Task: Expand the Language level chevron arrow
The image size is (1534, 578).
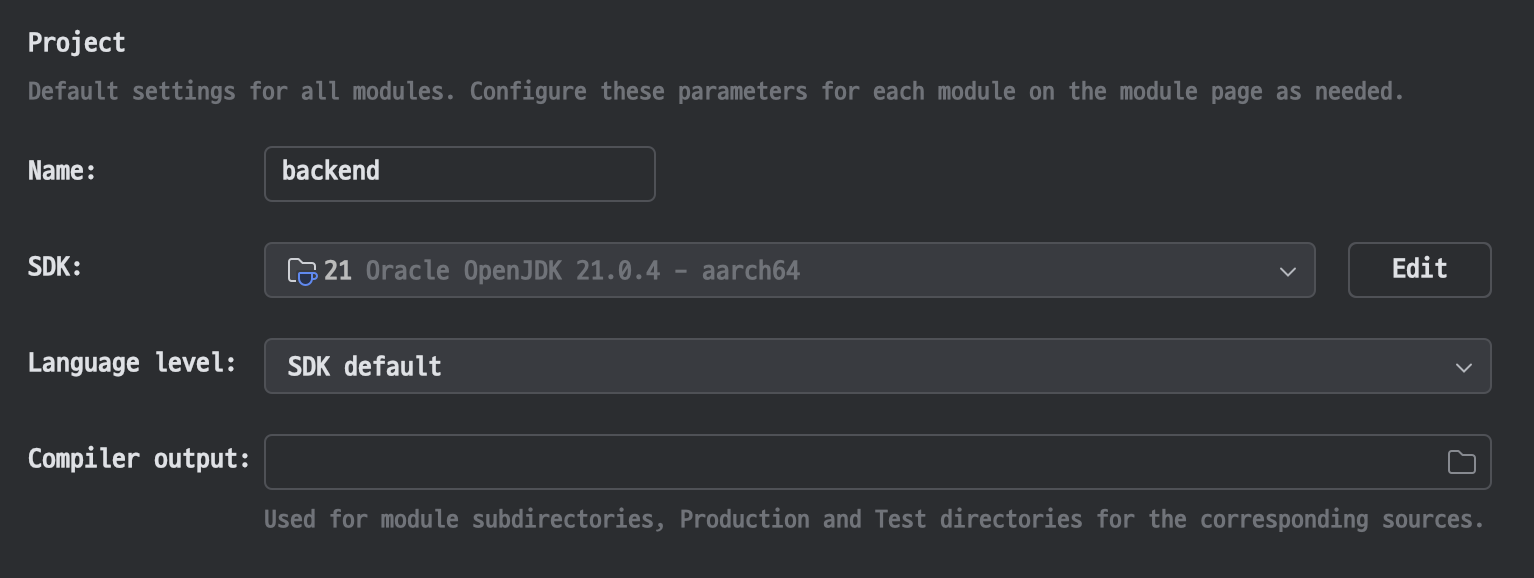Action: click(x=1463, y=367)
